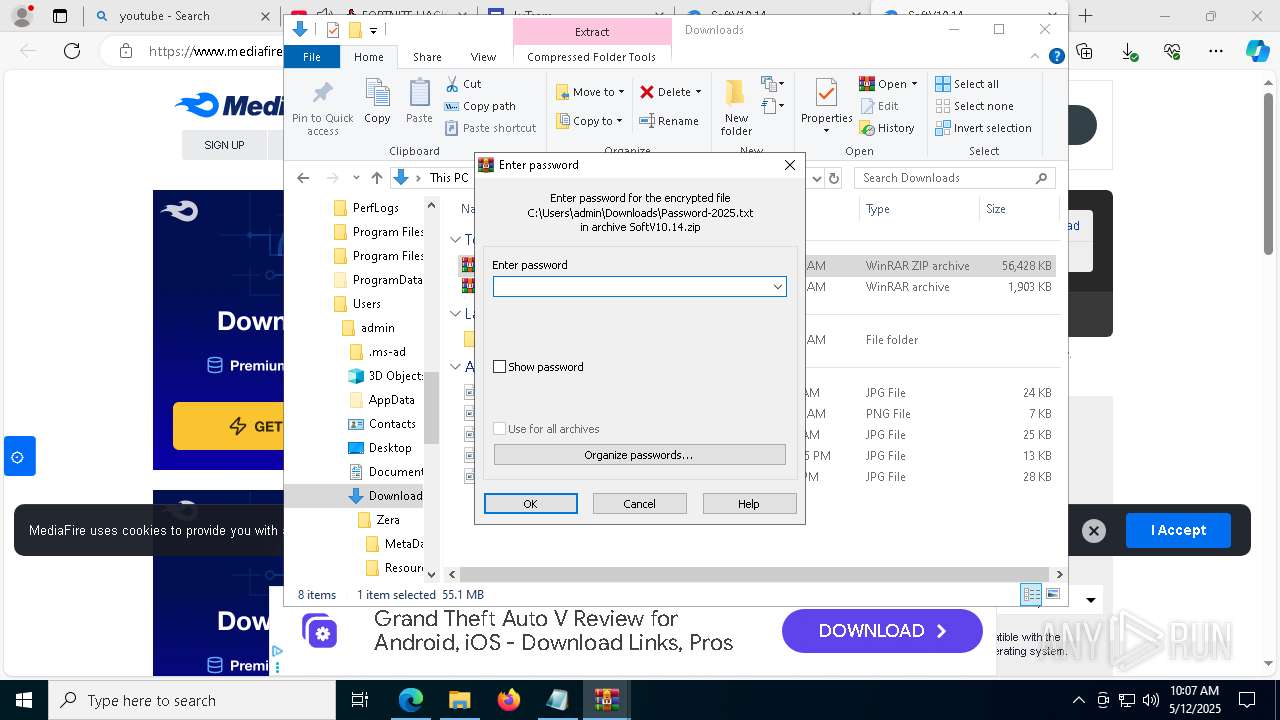
Task: Click Cancel in password dialog
Action: (x=639, y=504)
